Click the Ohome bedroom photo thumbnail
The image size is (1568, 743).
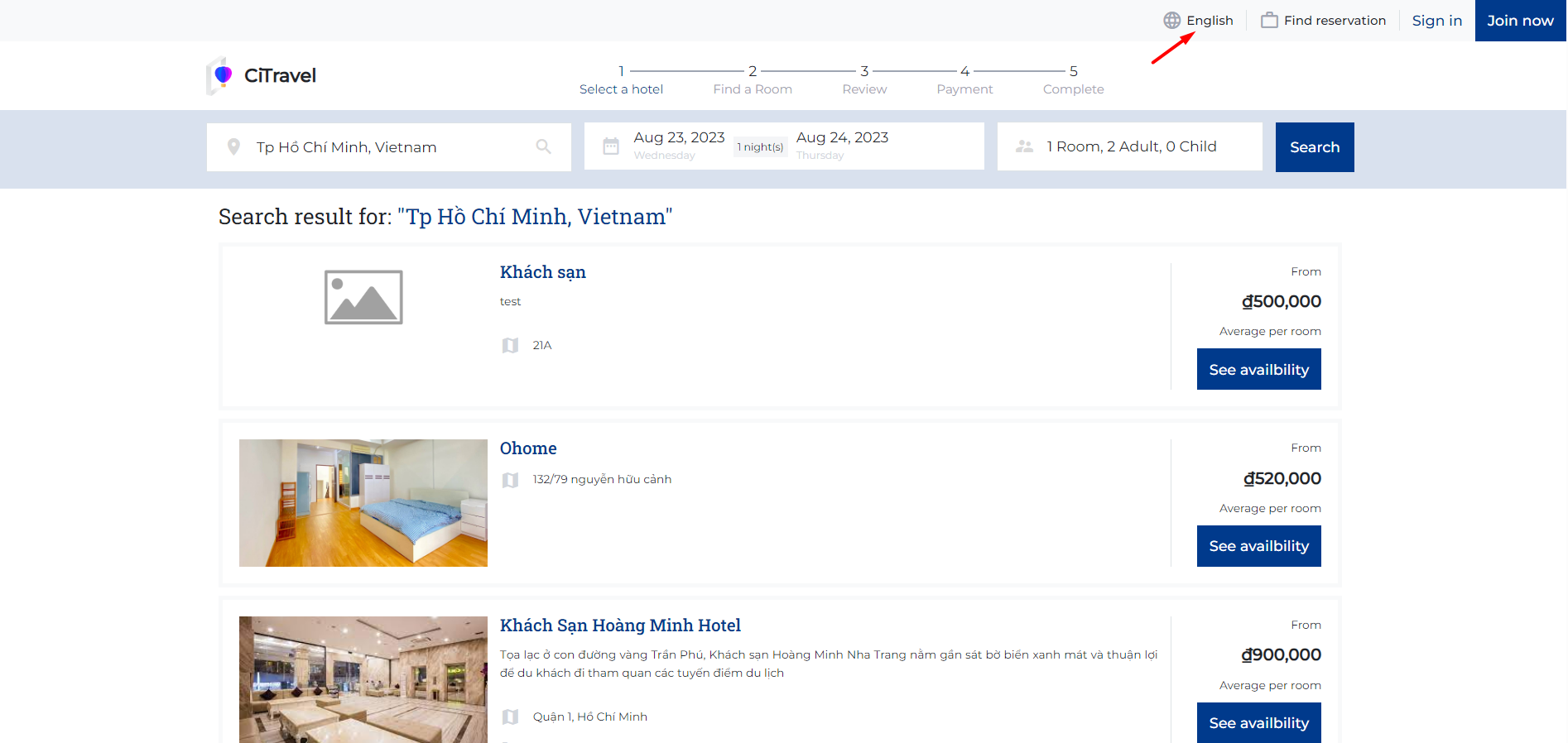[x=363, y=503]
